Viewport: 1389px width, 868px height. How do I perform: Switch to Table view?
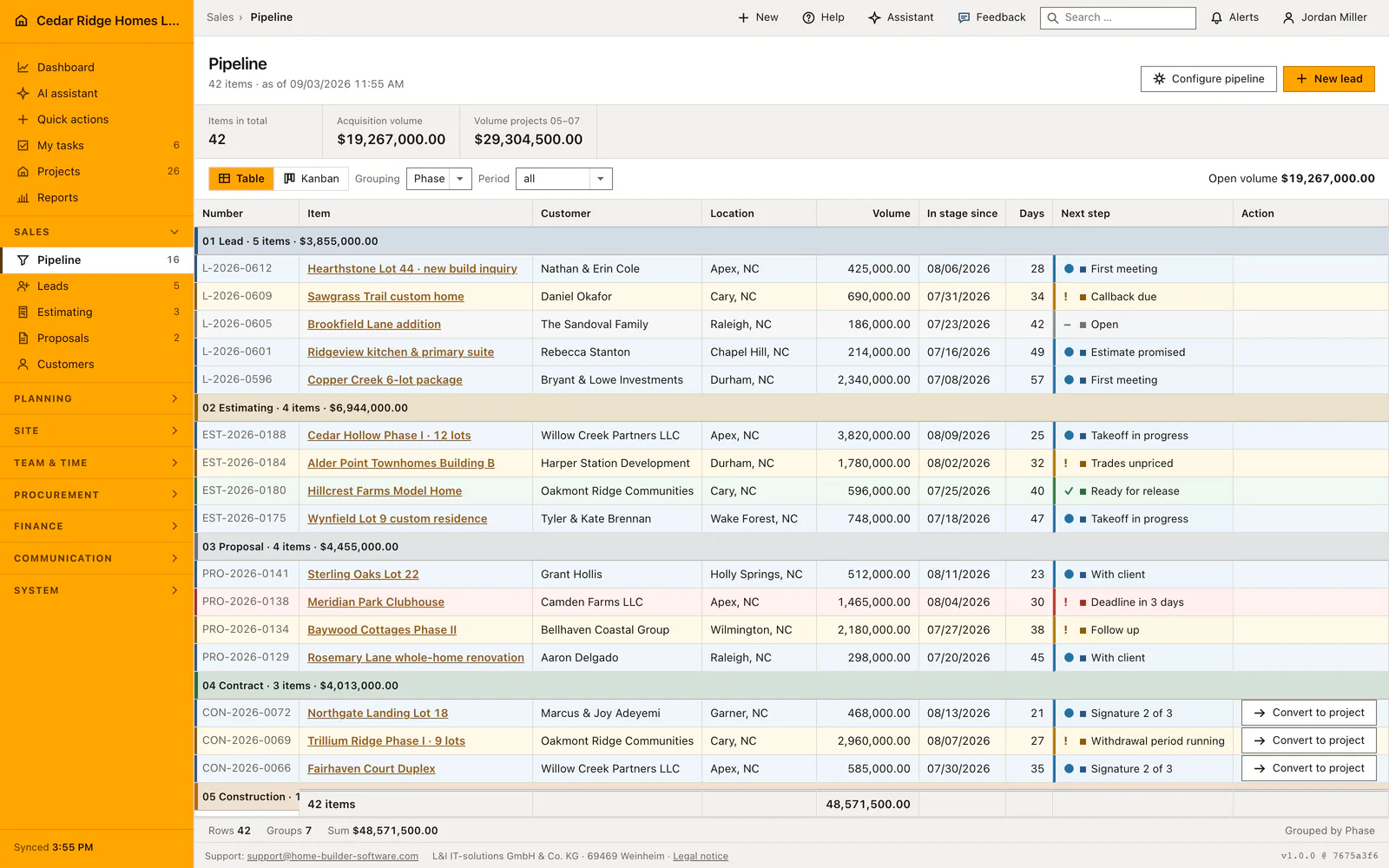click(241, 179)
